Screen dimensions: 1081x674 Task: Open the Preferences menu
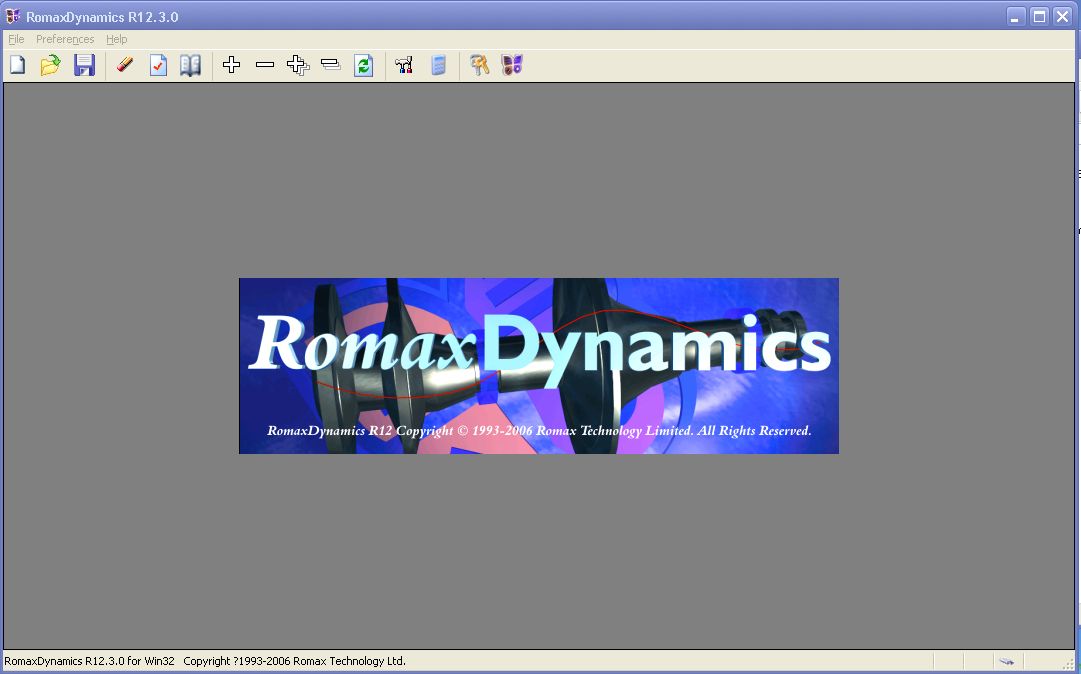(x=65, y=39)
